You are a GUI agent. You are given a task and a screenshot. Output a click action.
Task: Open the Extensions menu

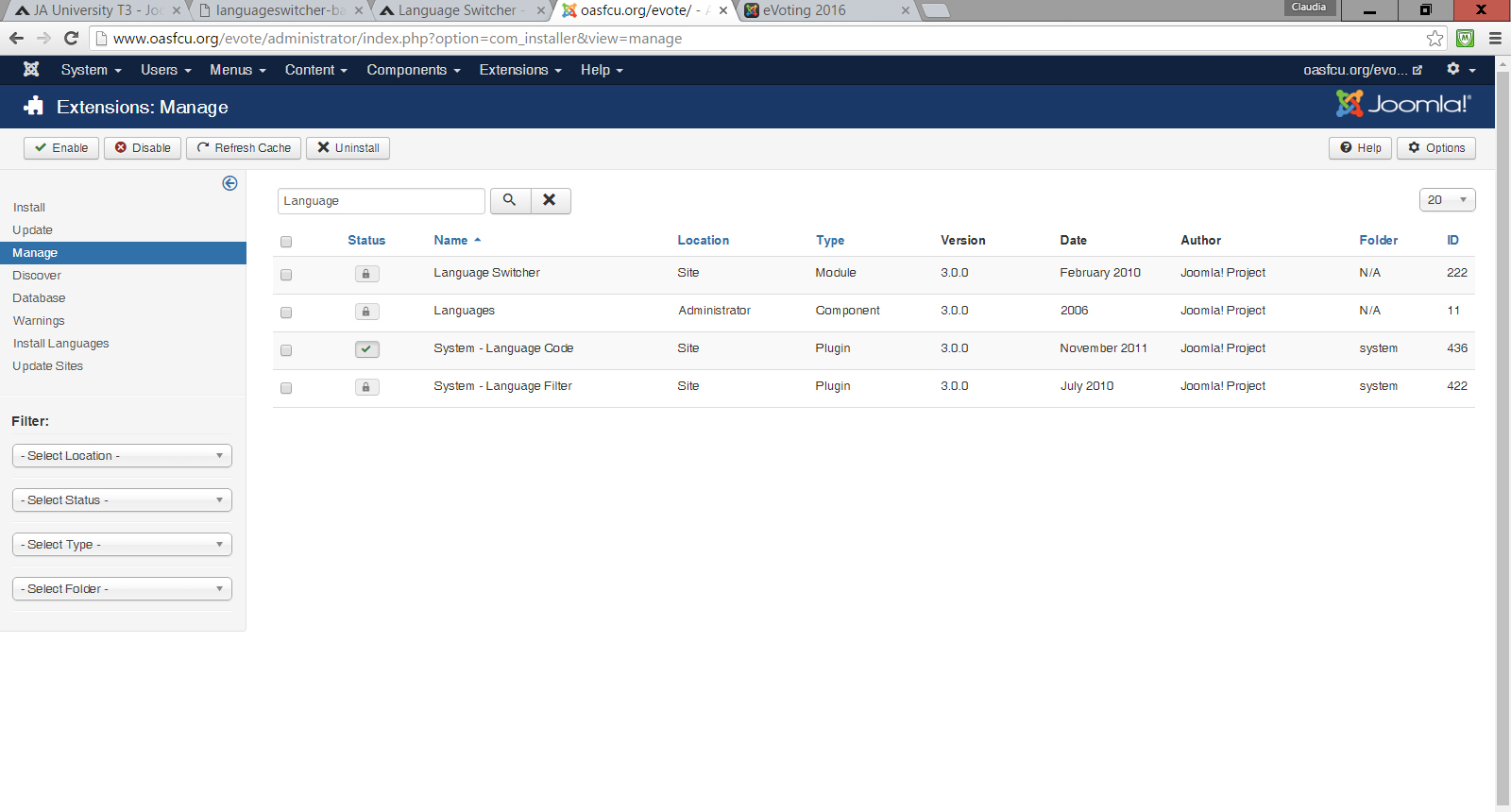[520, 70]
